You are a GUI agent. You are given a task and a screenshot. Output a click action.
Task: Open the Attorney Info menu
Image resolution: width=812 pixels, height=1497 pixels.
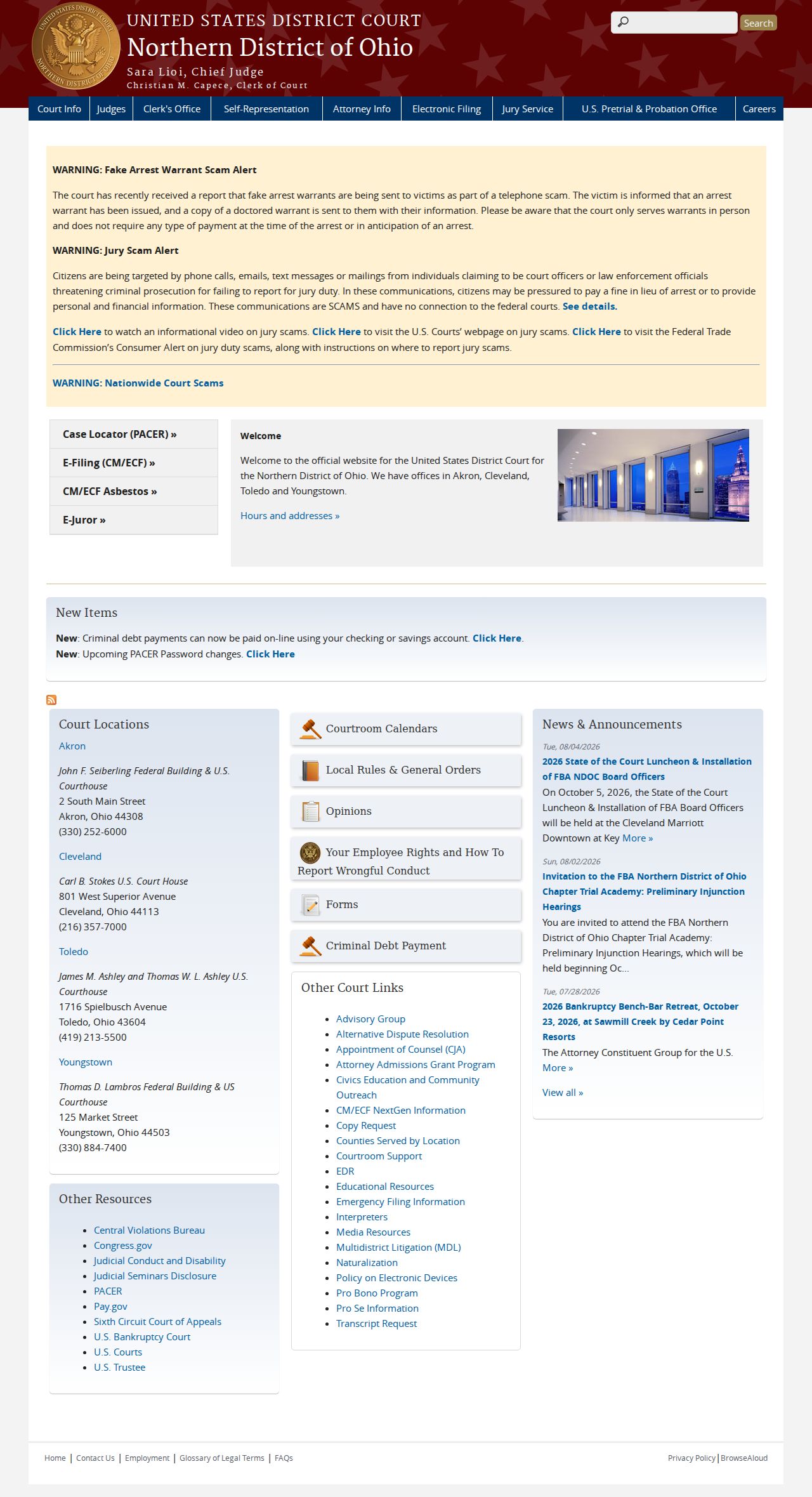pos(362,109)
